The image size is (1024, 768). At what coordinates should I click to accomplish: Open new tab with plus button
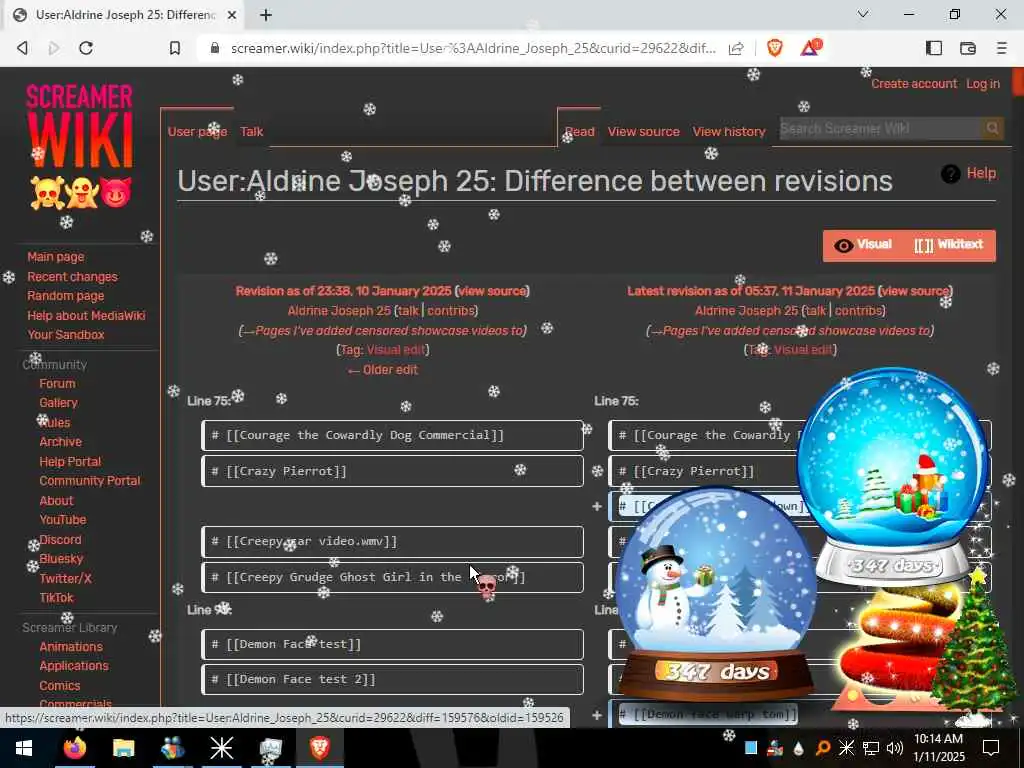[266, 15]
